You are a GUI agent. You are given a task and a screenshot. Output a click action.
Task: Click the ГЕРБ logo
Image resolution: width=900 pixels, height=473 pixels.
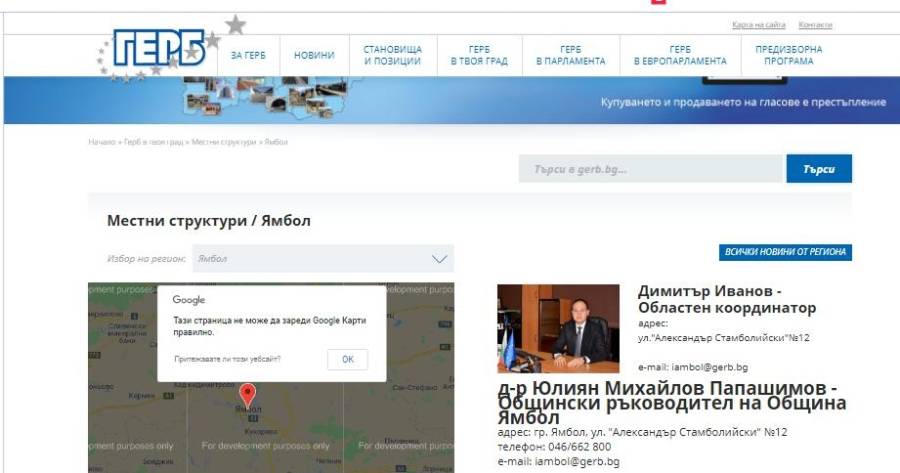(158, 50)
